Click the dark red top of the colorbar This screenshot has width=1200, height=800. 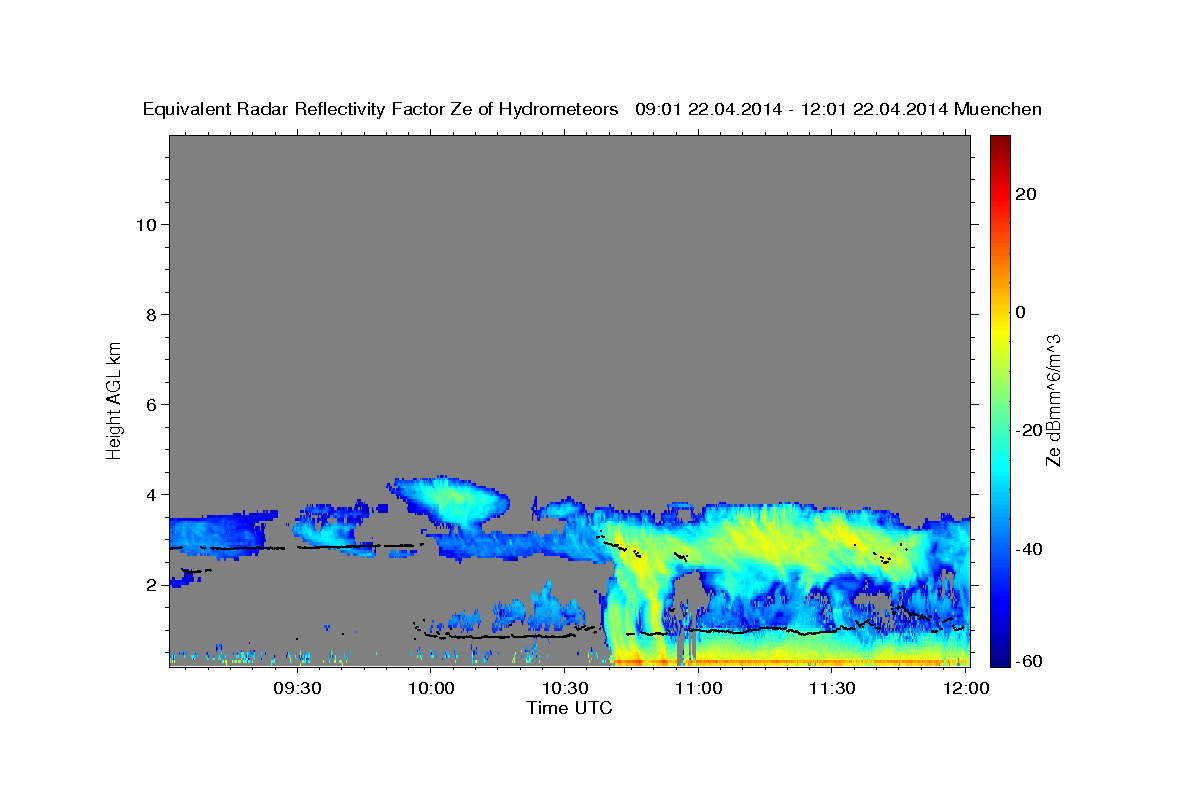pos(1000,143)
